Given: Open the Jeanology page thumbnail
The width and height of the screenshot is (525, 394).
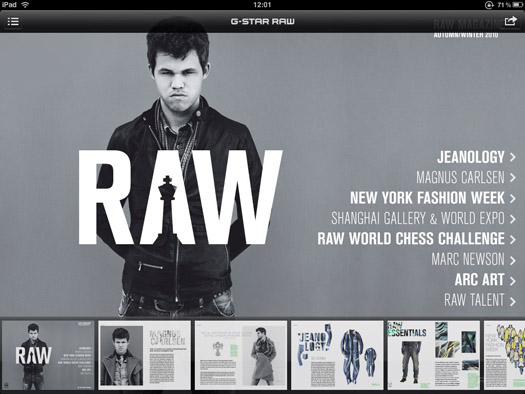Looking at the screenshot, I should tap(337, 355).
